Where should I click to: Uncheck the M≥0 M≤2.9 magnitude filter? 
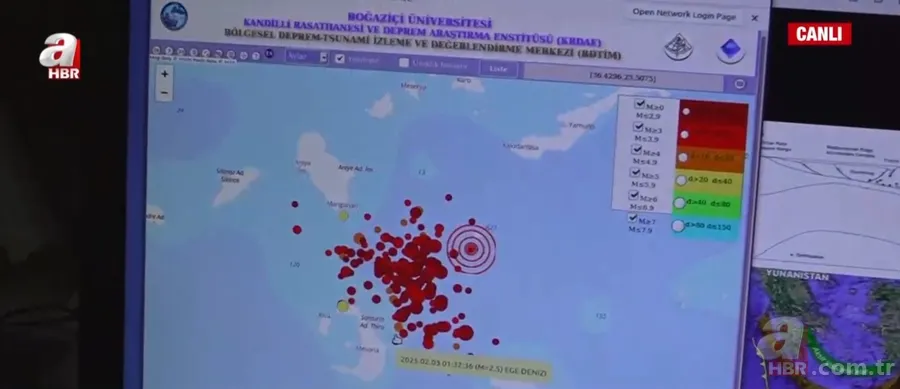(x=639, y=104)
